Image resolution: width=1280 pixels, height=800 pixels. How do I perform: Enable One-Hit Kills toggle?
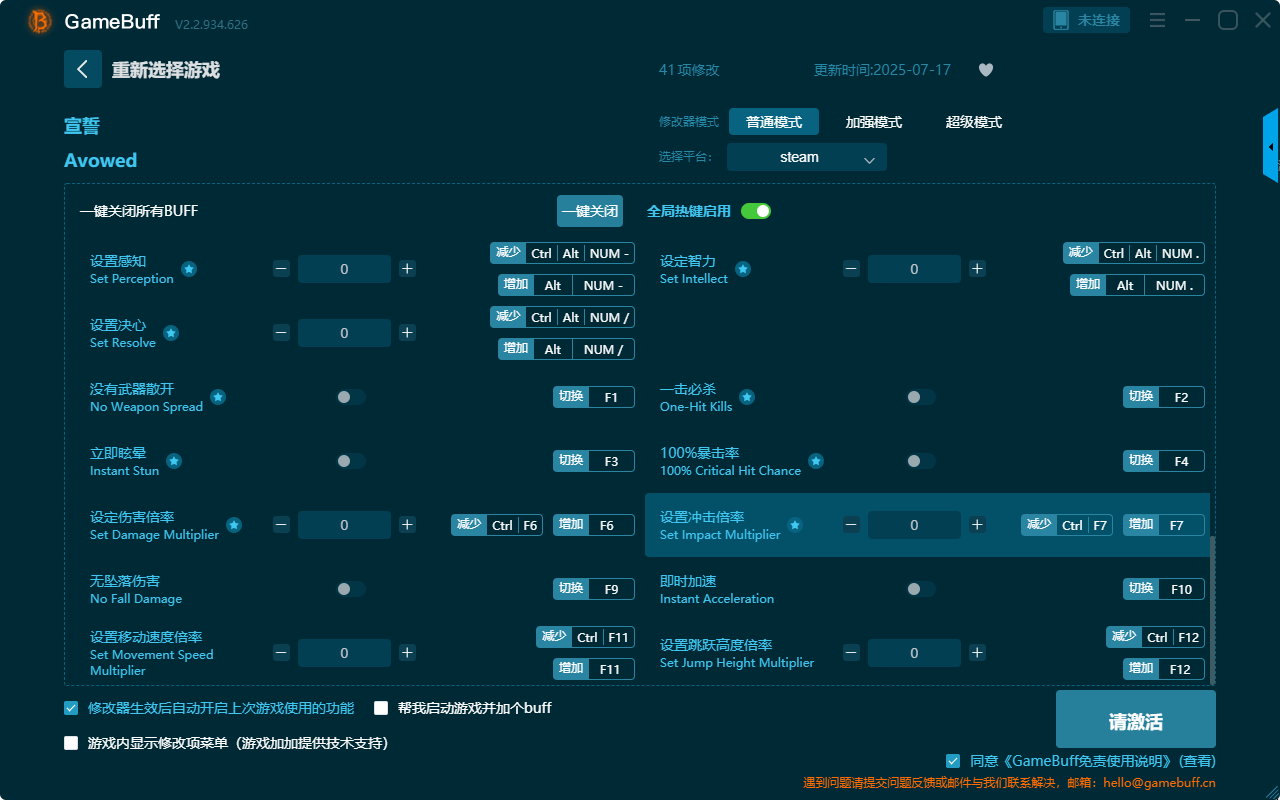click(921, 397)
